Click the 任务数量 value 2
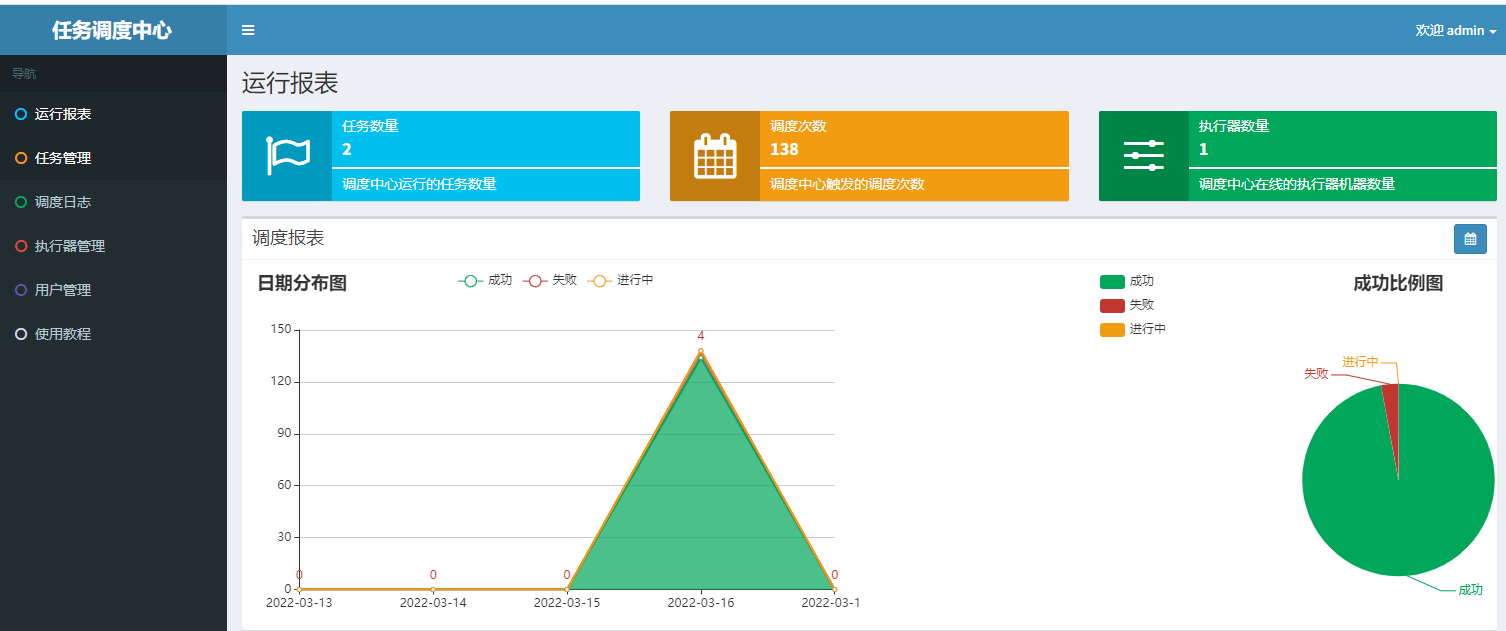This screenshot has width=1506, height=631. pyautogui.click(x=347, y=150)
